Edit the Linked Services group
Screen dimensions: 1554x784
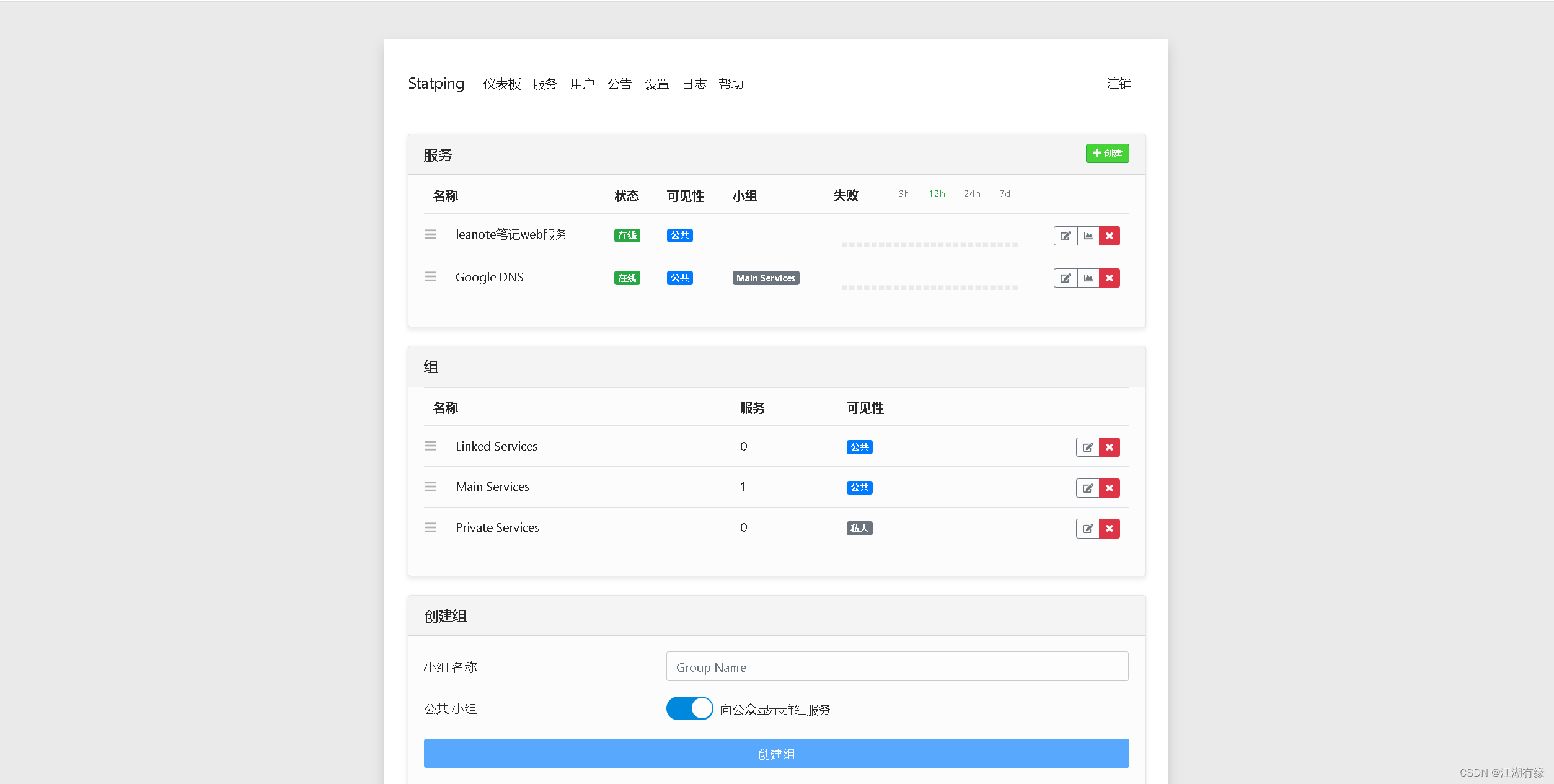(x=1087, y=447)
